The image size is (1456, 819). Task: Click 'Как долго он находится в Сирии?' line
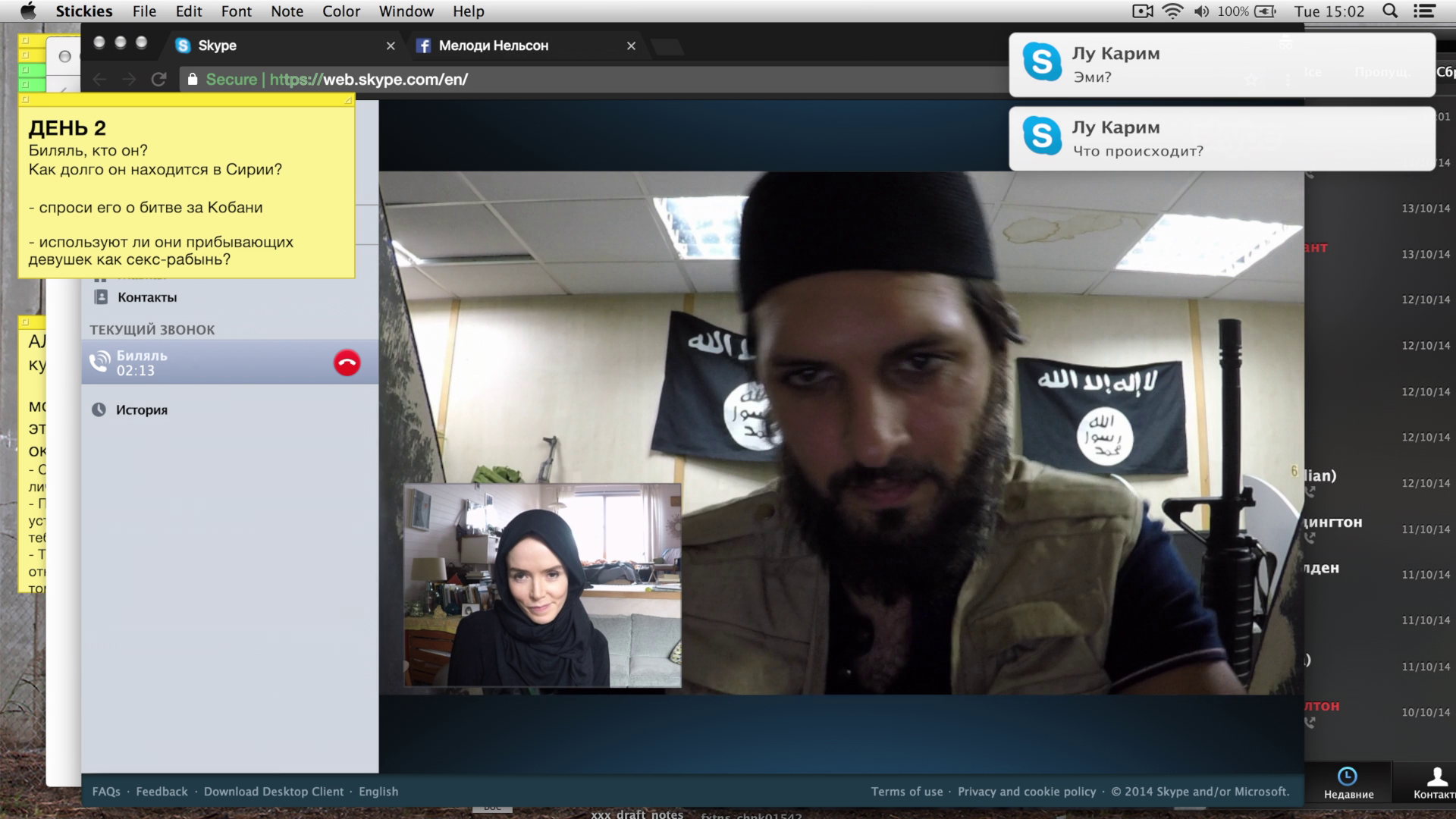(155, 169)
